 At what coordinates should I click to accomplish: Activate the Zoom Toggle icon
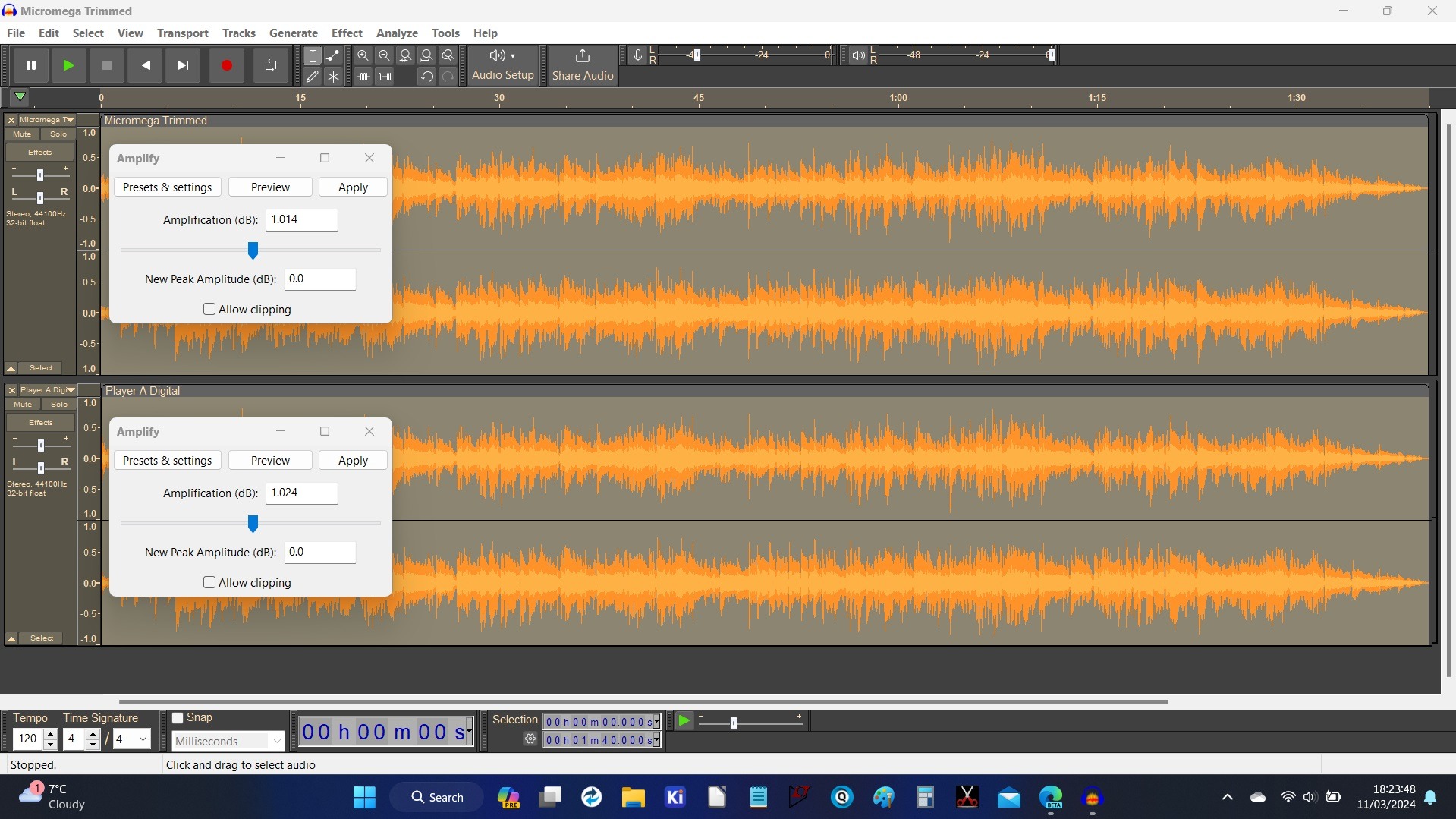click(x=448, y=55)
